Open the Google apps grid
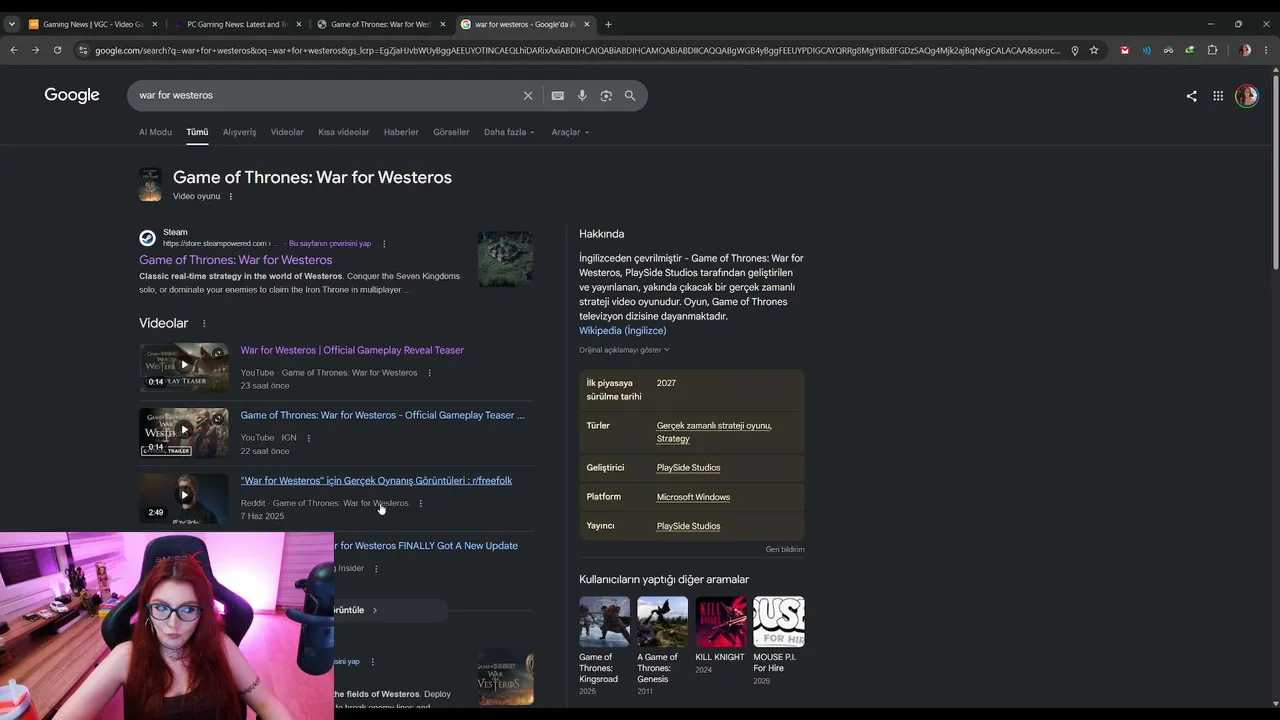 (1218, 96)
